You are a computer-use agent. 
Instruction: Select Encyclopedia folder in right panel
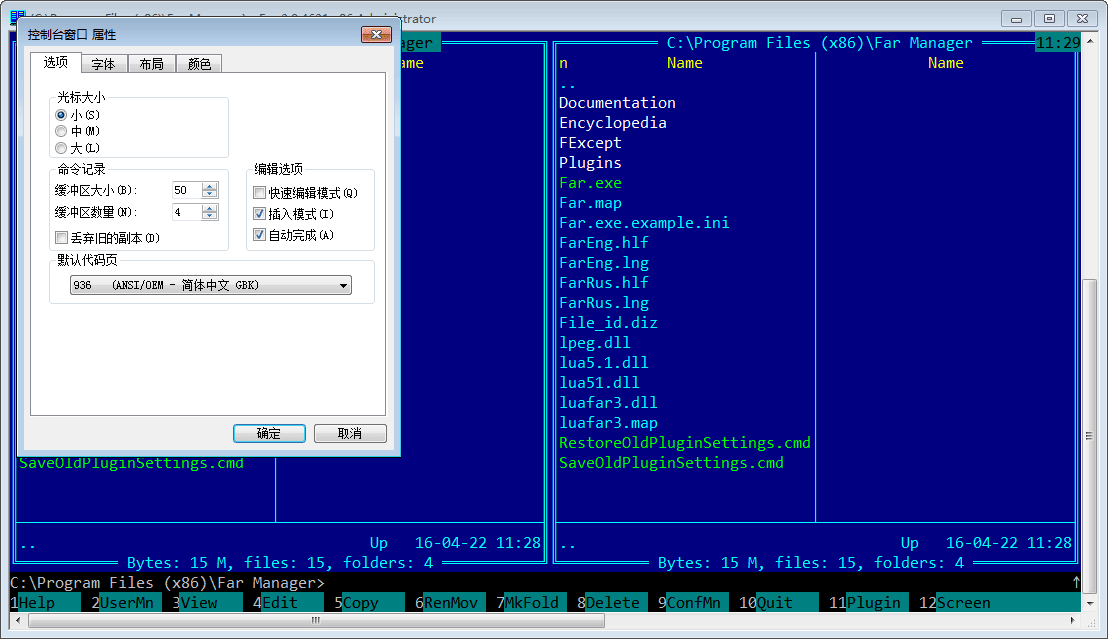pos(613,123)
